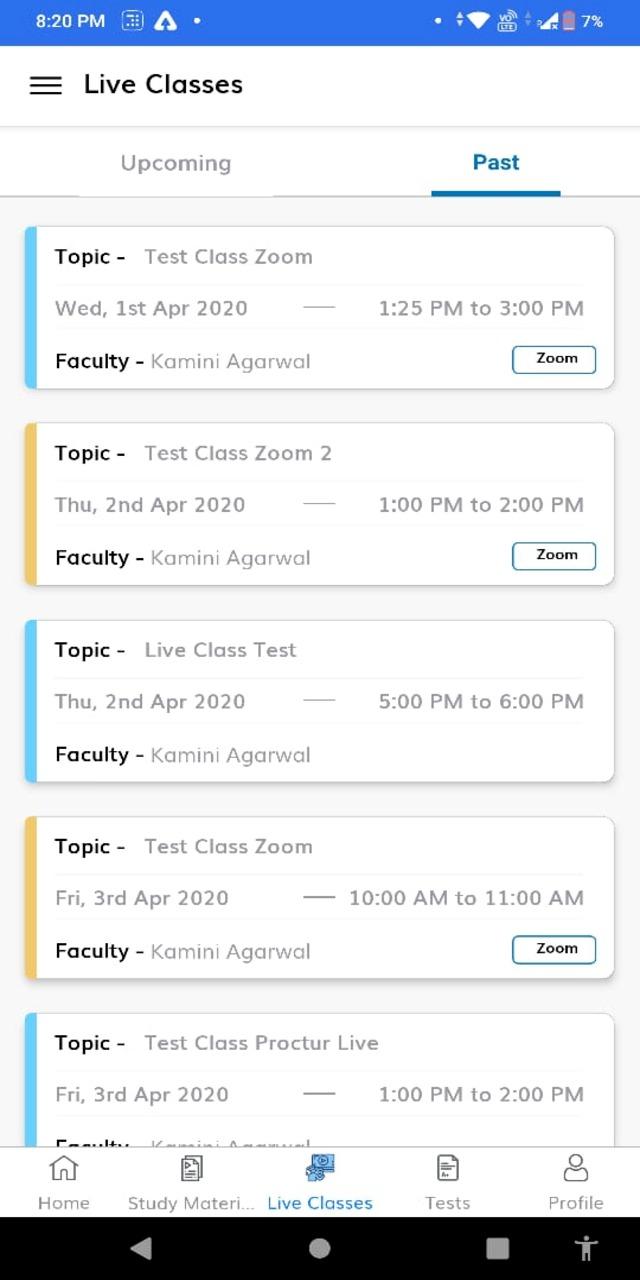The image size is (640, 1280).
Task: Open the Live Class Test card
Action: (x=320, y=701)
